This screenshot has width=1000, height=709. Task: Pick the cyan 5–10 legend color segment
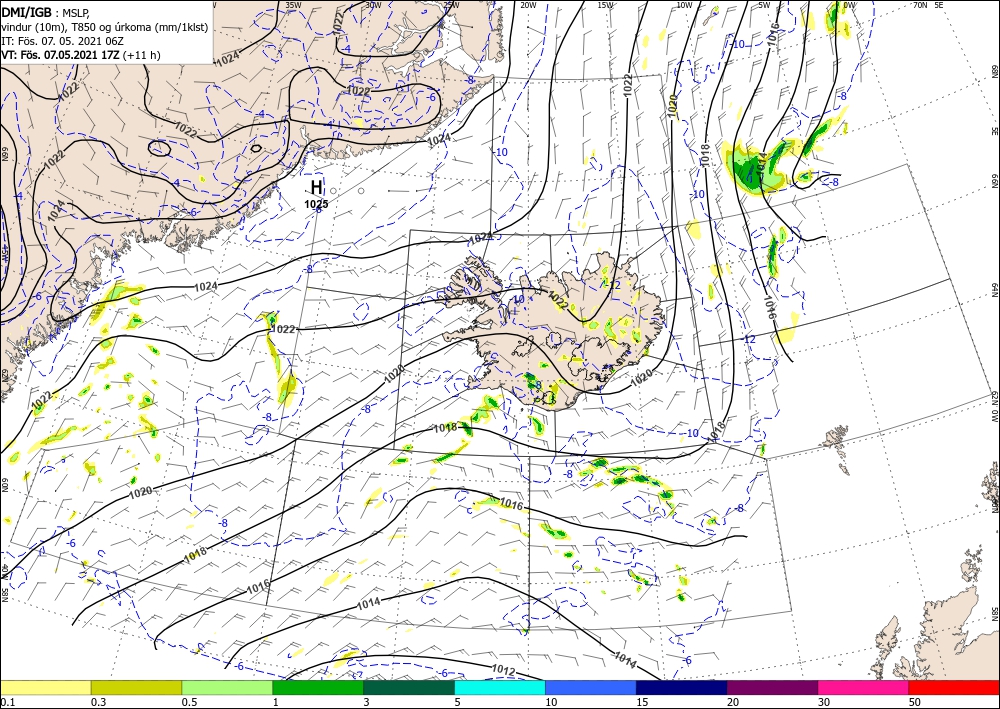tap(500, 688)
